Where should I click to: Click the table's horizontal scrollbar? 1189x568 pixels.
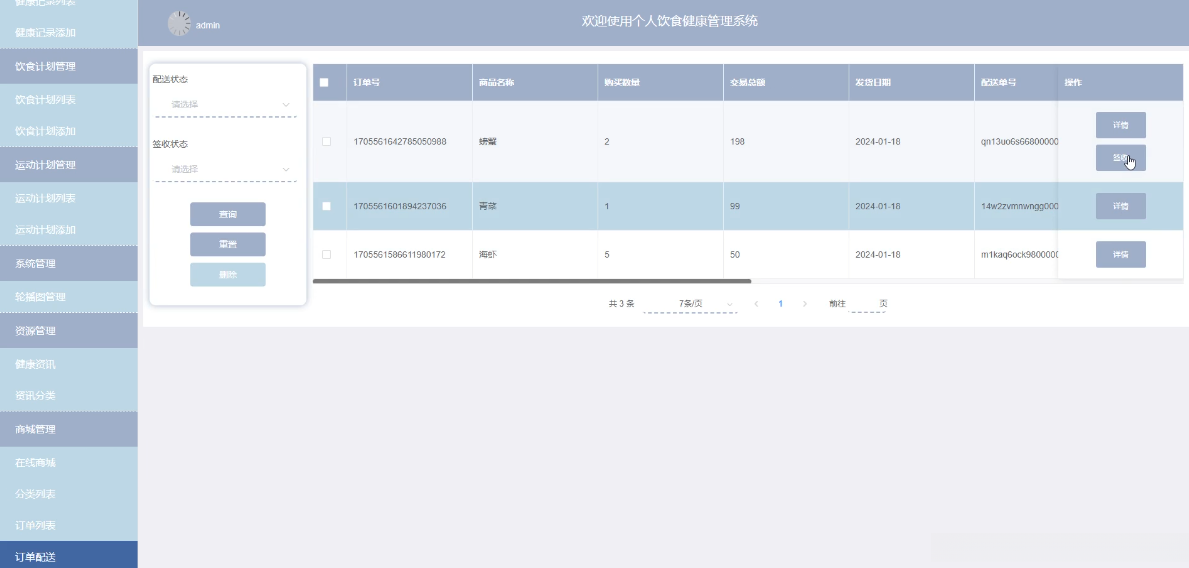point(532,281)
